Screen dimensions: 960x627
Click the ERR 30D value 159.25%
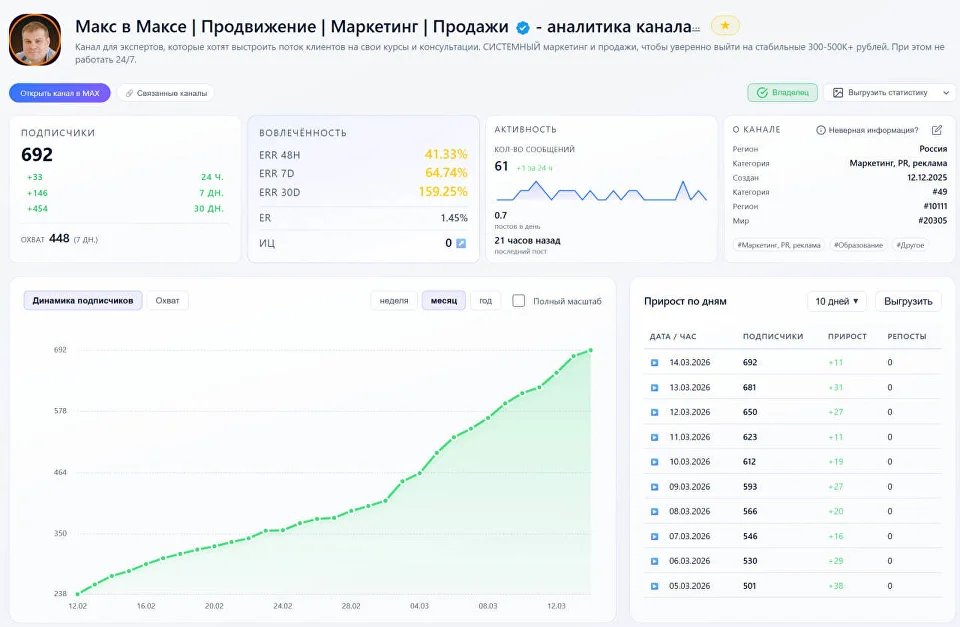point(443,192)
